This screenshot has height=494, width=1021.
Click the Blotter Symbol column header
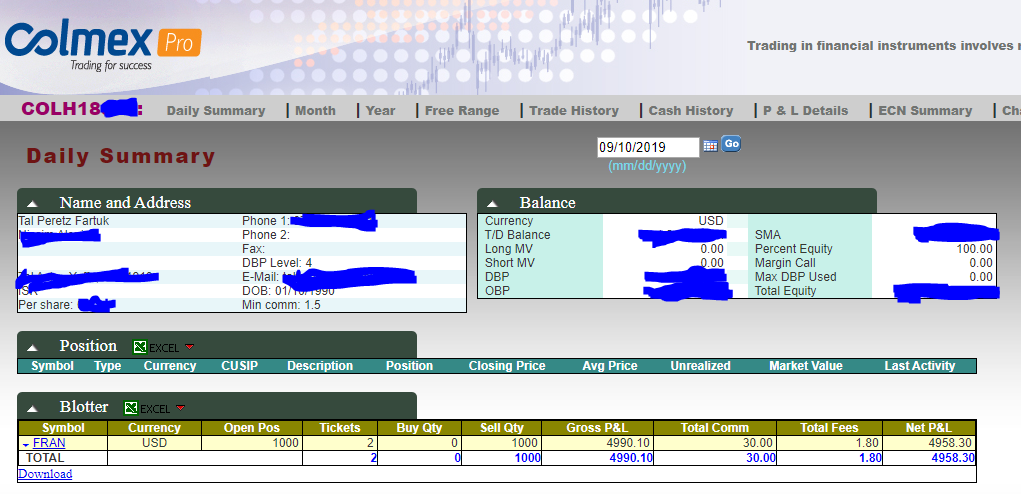pyautogui.click(x=63, y=428)
